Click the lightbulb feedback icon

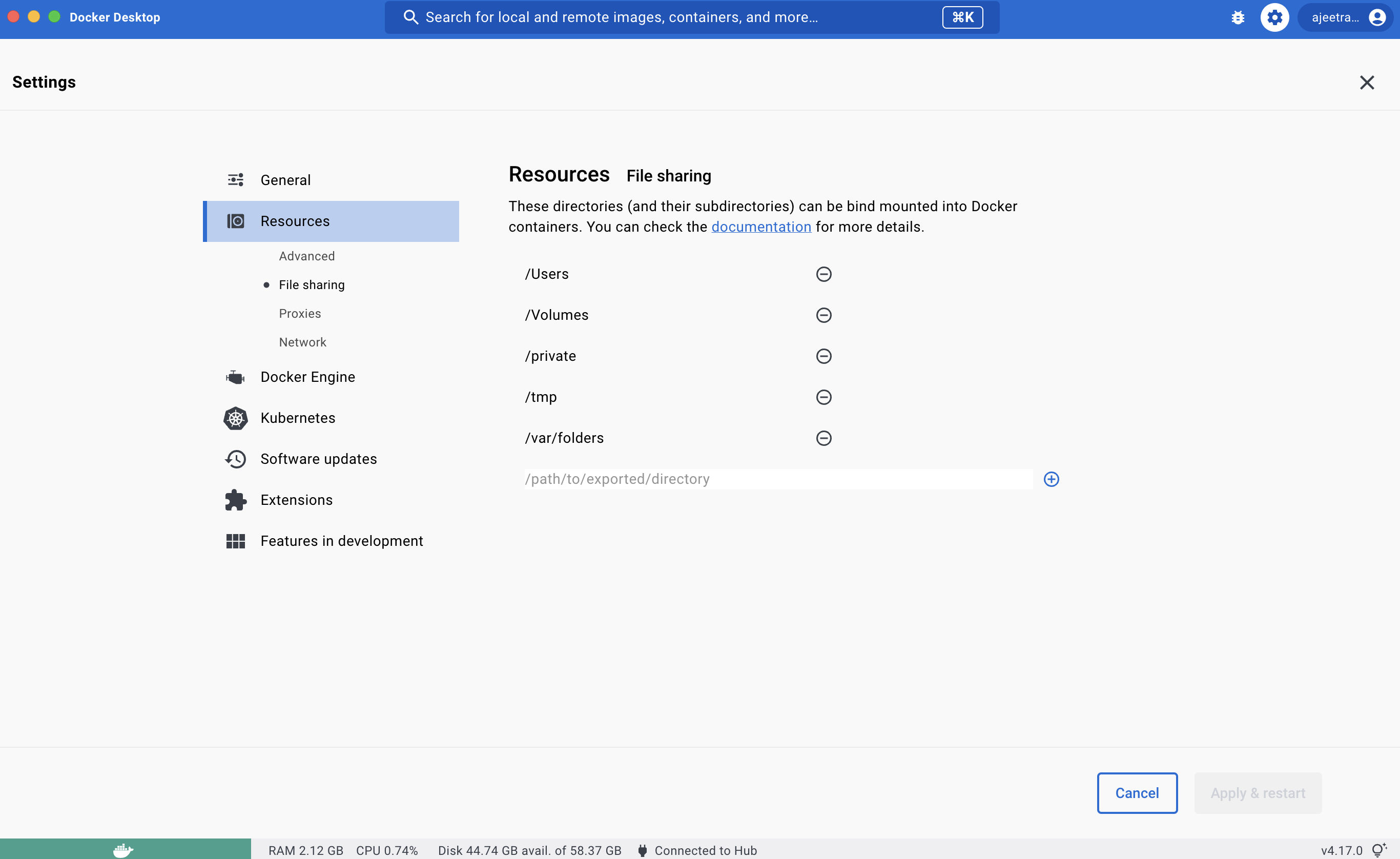[1379, 850]
